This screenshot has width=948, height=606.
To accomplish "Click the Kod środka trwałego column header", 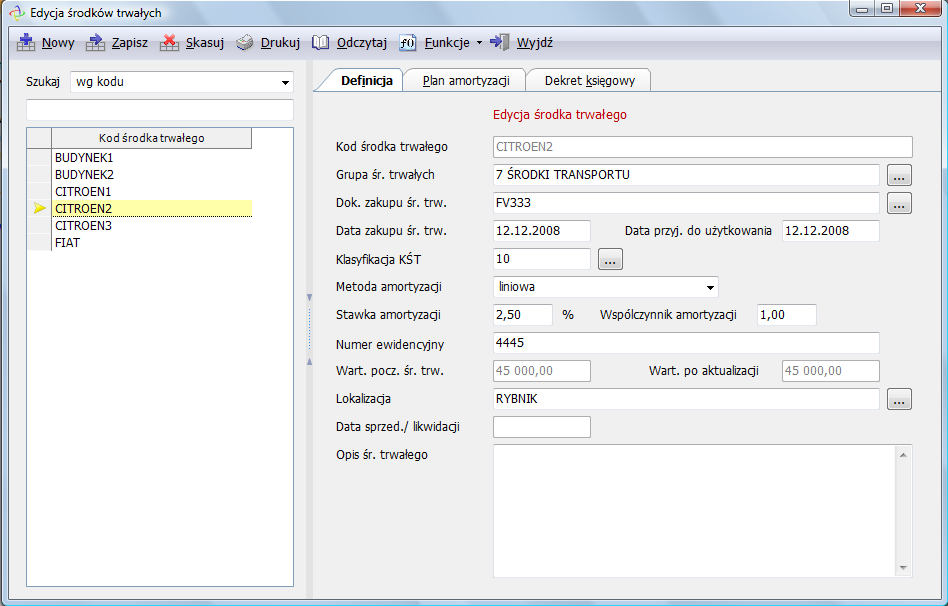I will 152,138.
